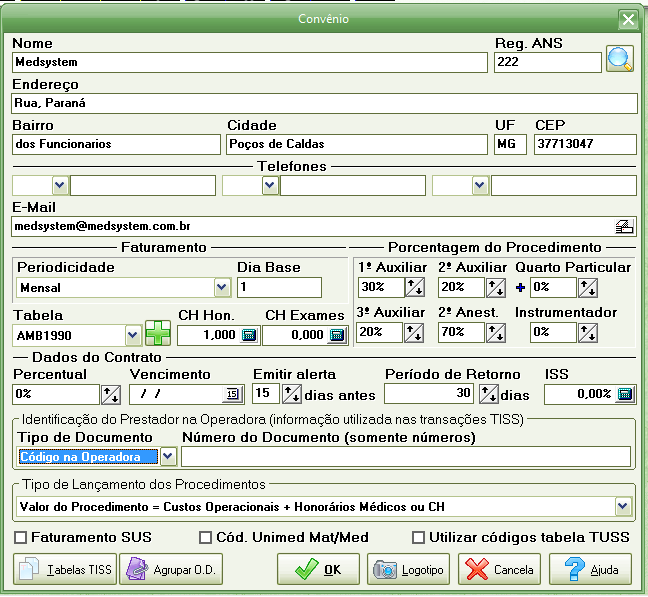Click the green plus icon next to Tabela

(x=158, y=334)
